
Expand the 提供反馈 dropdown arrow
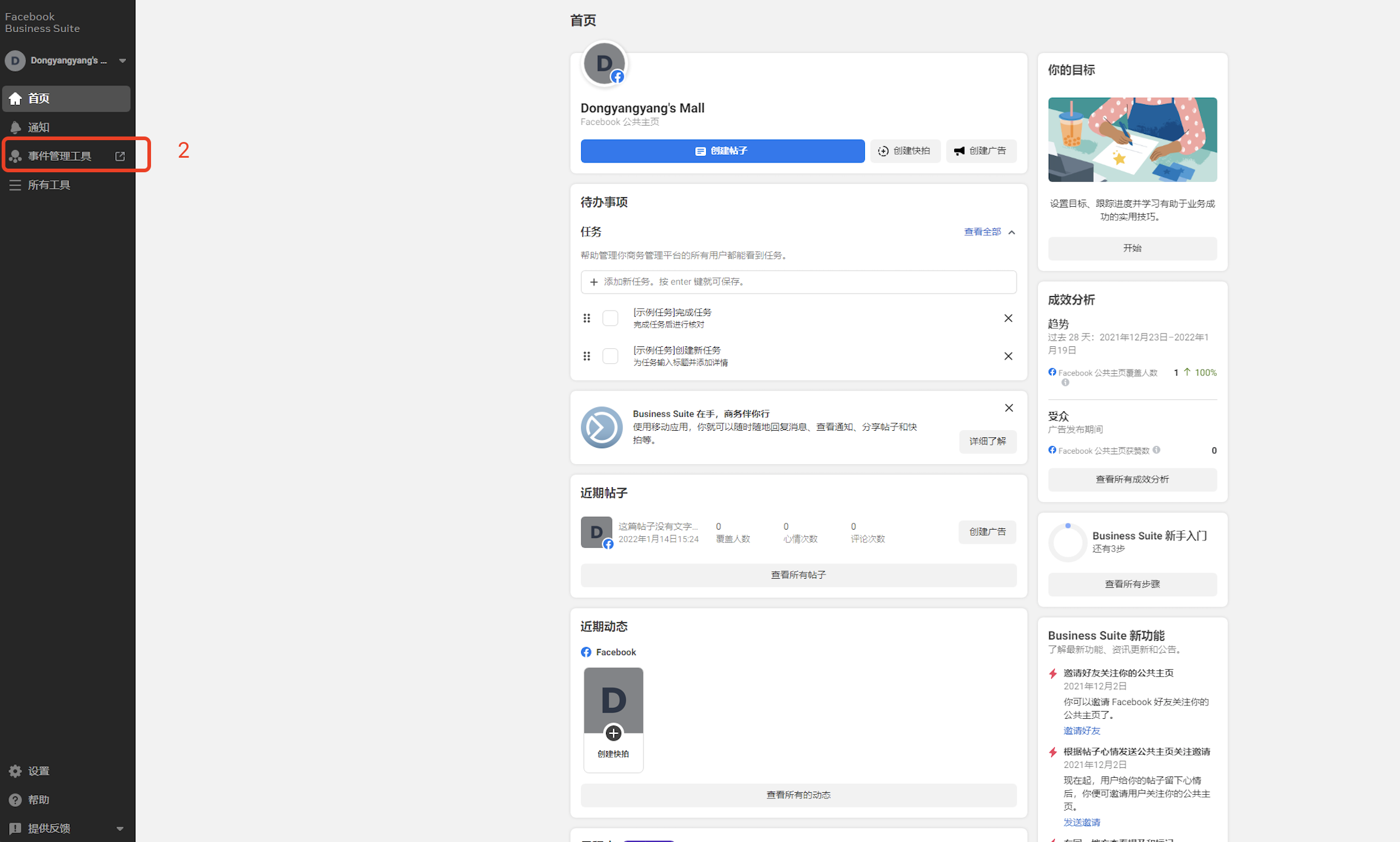point(119,829)
